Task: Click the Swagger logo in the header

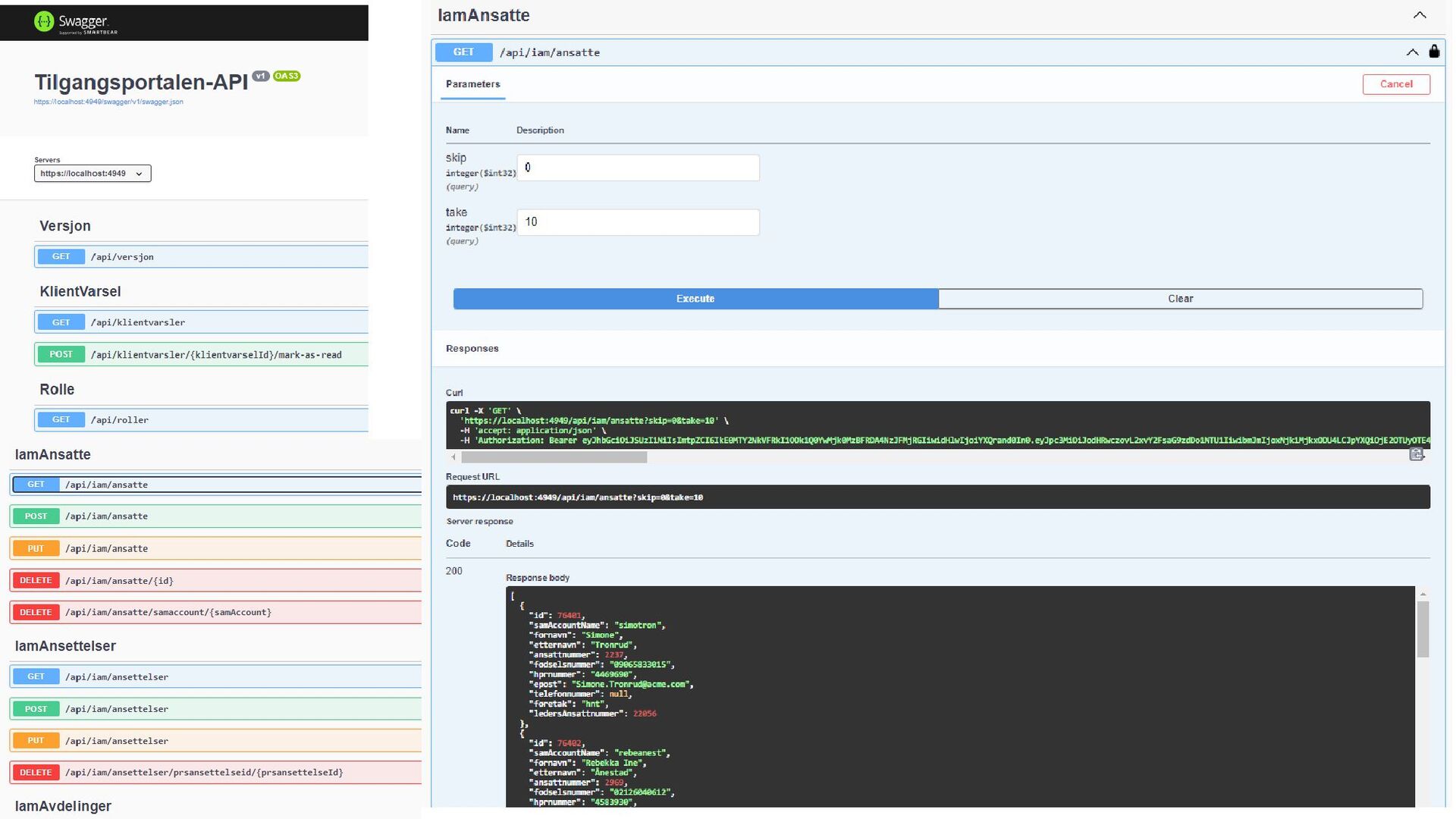Action: click(x=76, y=23)
